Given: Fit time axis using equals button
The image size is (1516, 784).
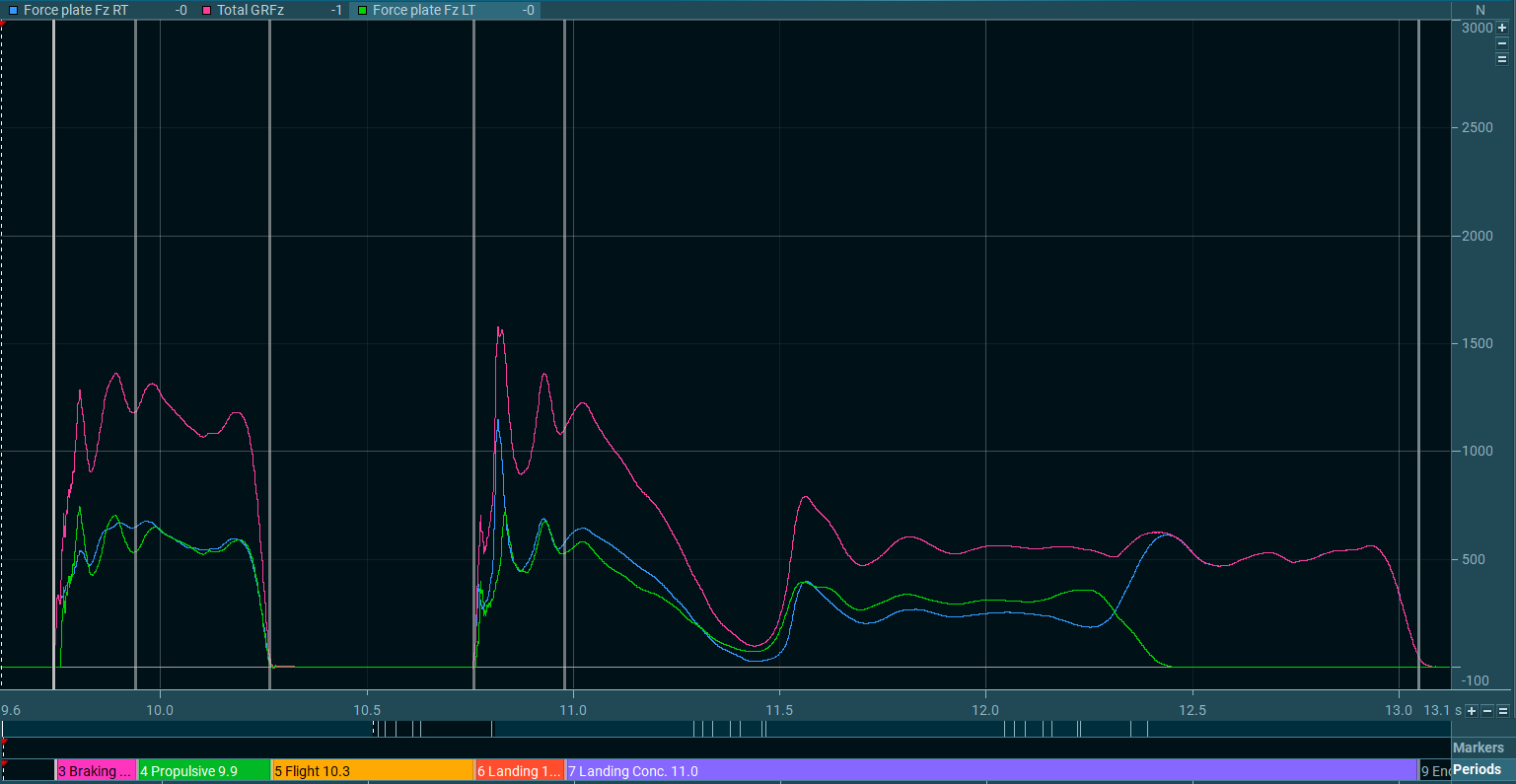Looking at the screenshot, I should click(1503, 711).
